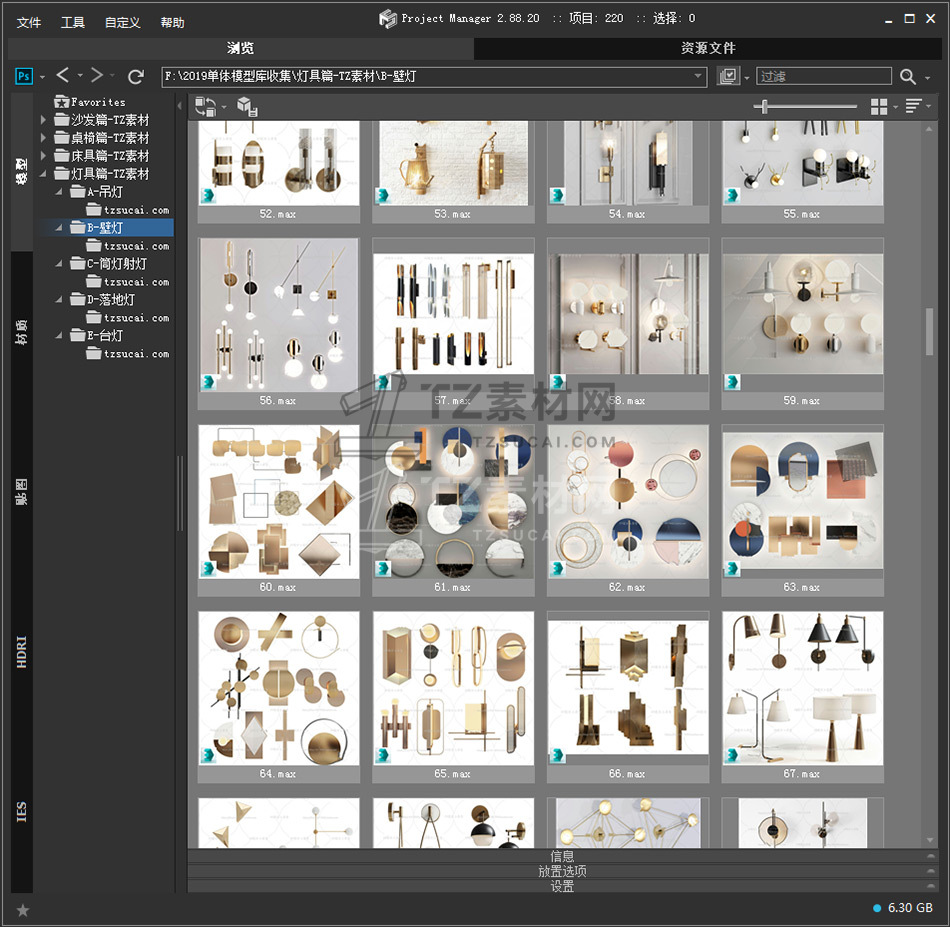Select the A-吊灯 folder
Image resolution: width=950 pixels, height=927 pixels.
(105, 192)
